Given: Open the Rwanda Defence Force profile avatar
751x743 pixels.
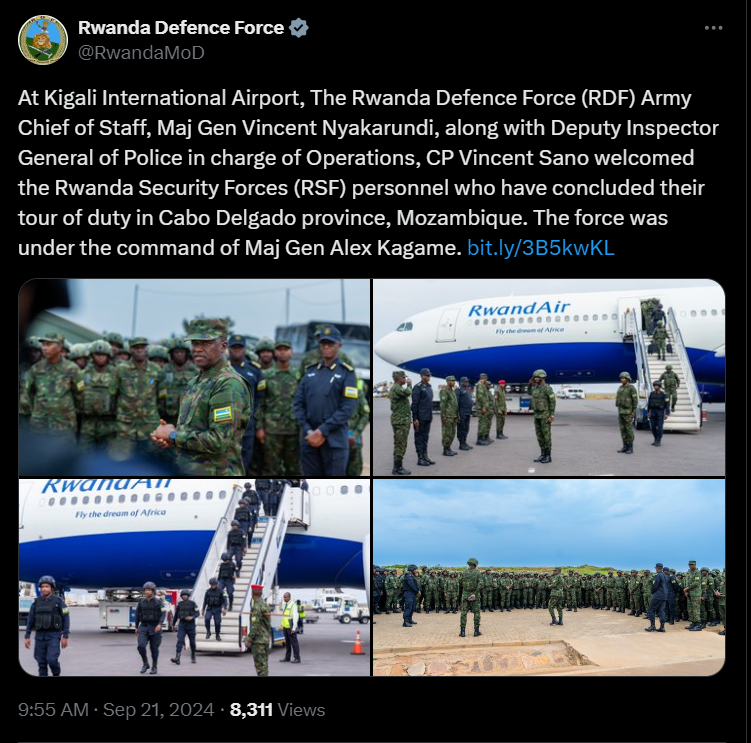Looking at the screenshot, I should [x=43, y=40].
